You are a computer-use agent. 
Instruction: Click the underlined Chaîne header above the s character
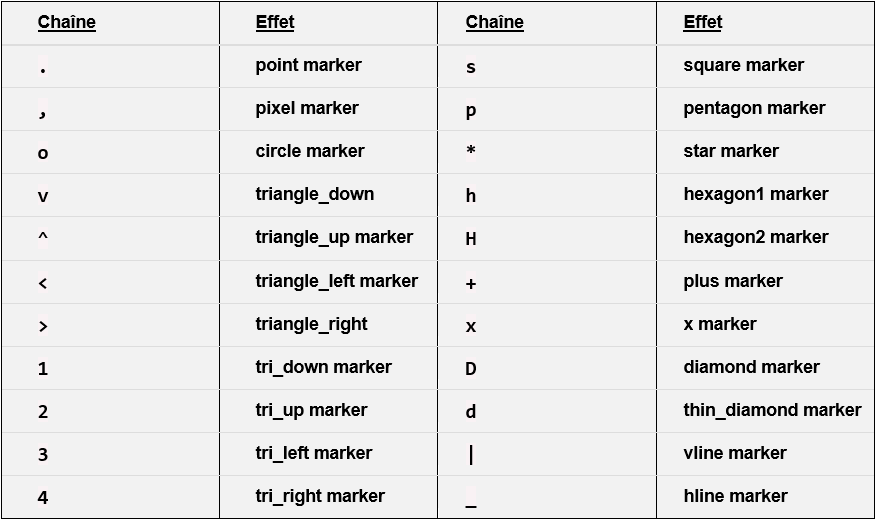pyautogui.click(x=494, y=22)
